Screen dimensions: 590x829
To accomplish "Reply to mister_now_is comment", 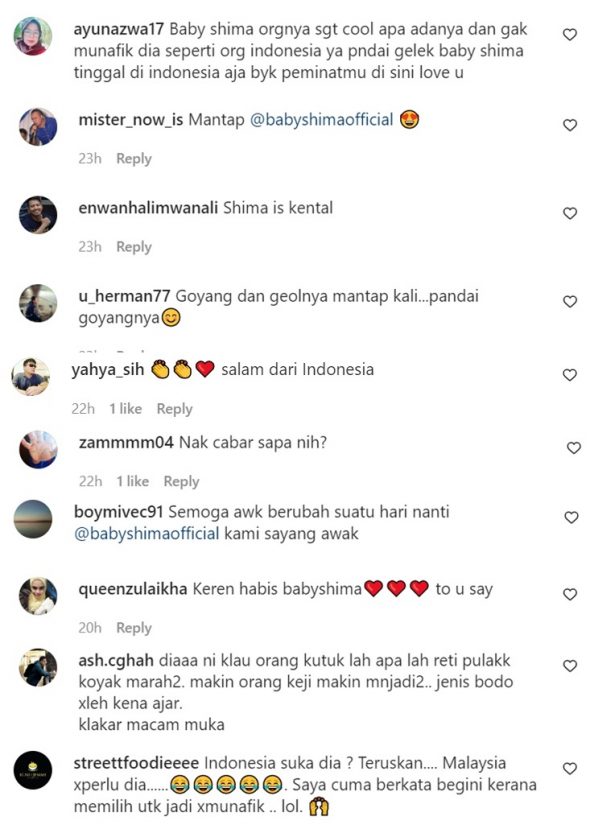I will (134, 159).
